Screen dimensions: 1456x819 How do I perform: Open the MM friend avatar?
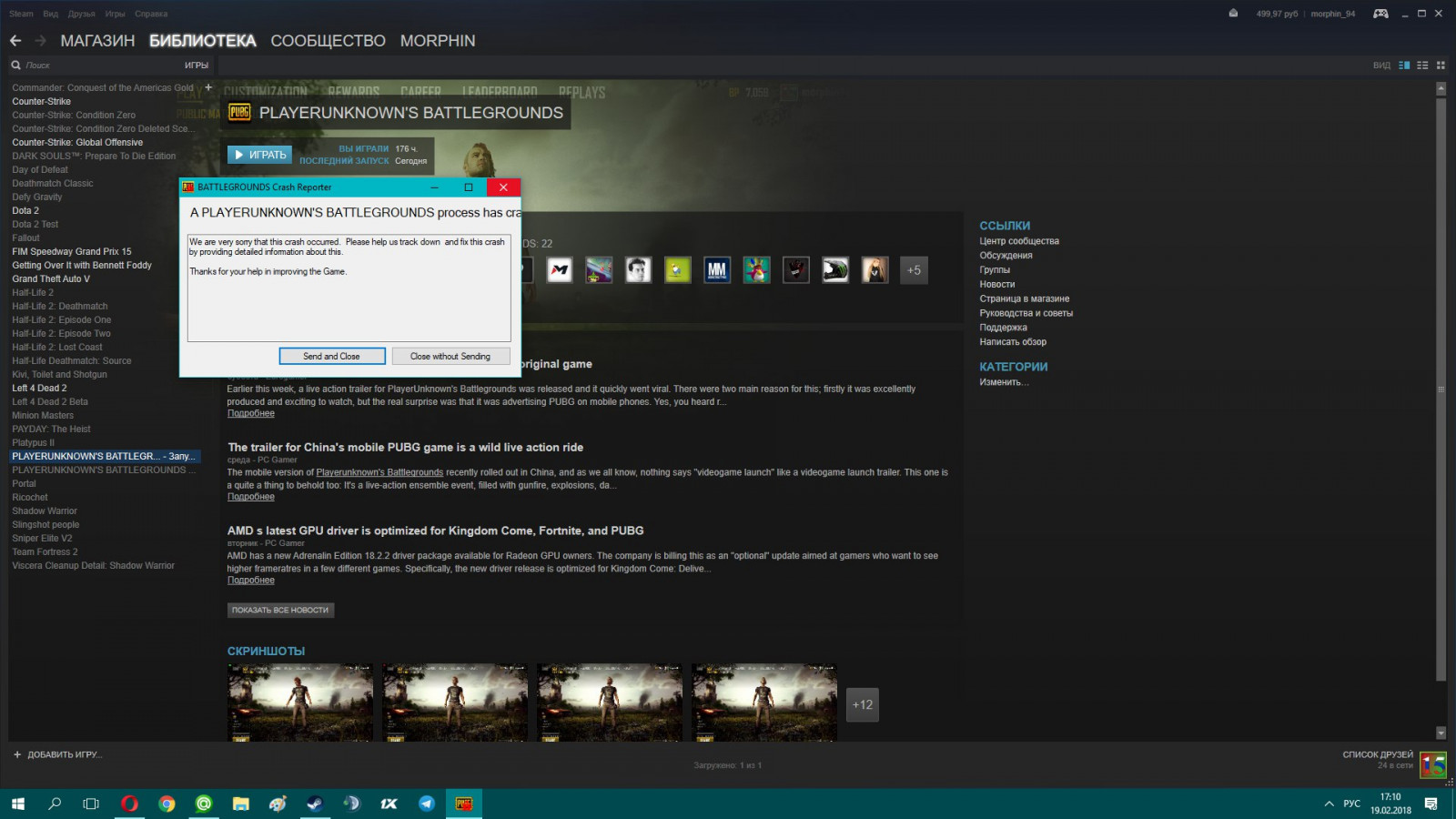[x=717, y=269]
